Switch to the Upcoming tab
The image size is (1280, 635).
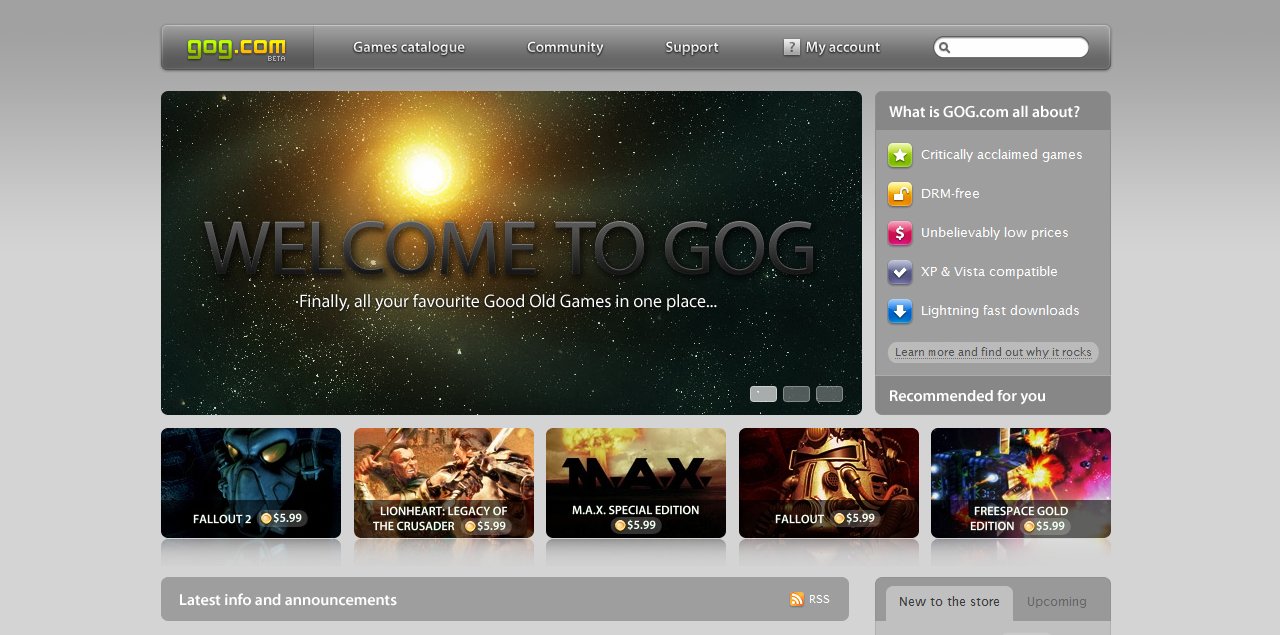click(1056, 602)
